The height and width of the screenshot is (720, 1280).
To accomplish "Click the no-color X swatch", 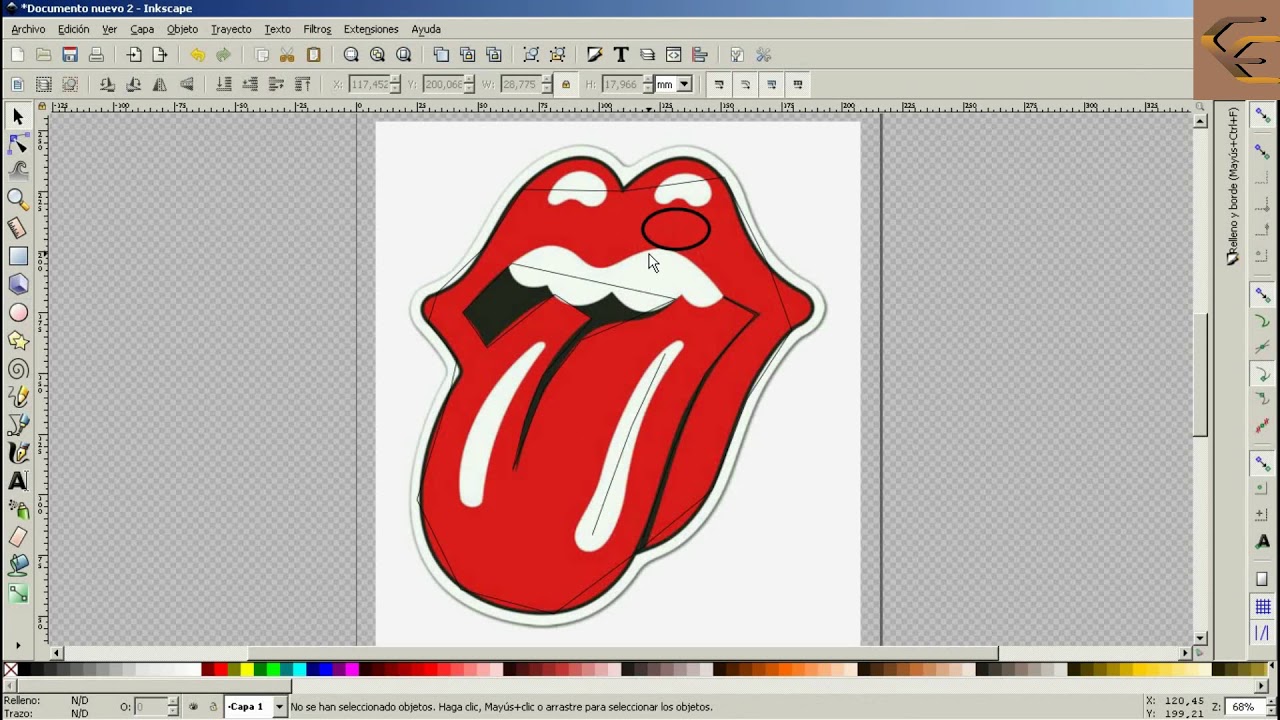I will coord(10,669).
